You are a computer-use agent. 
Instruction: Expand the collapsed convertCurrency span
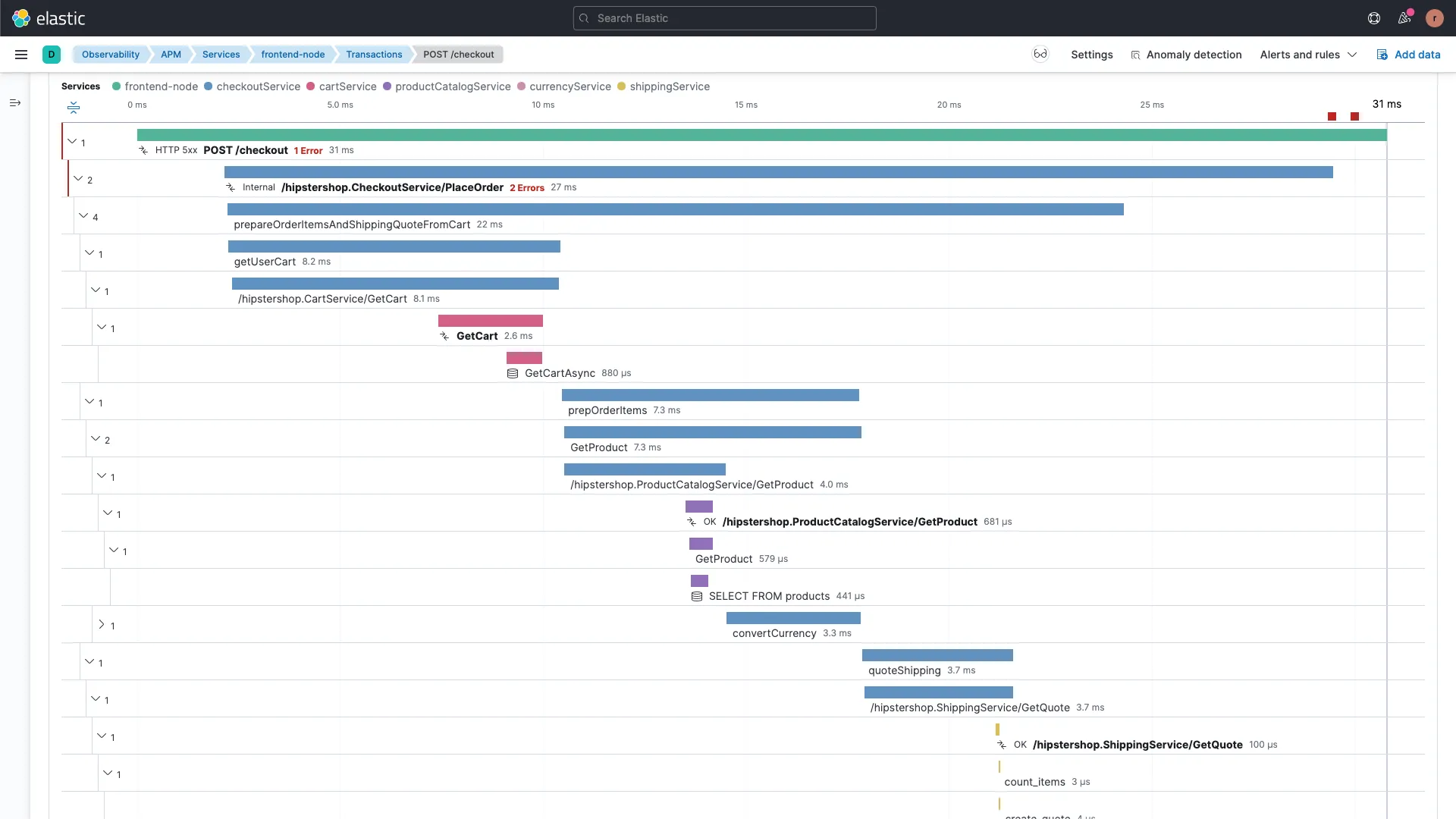(x=101, y=626)
